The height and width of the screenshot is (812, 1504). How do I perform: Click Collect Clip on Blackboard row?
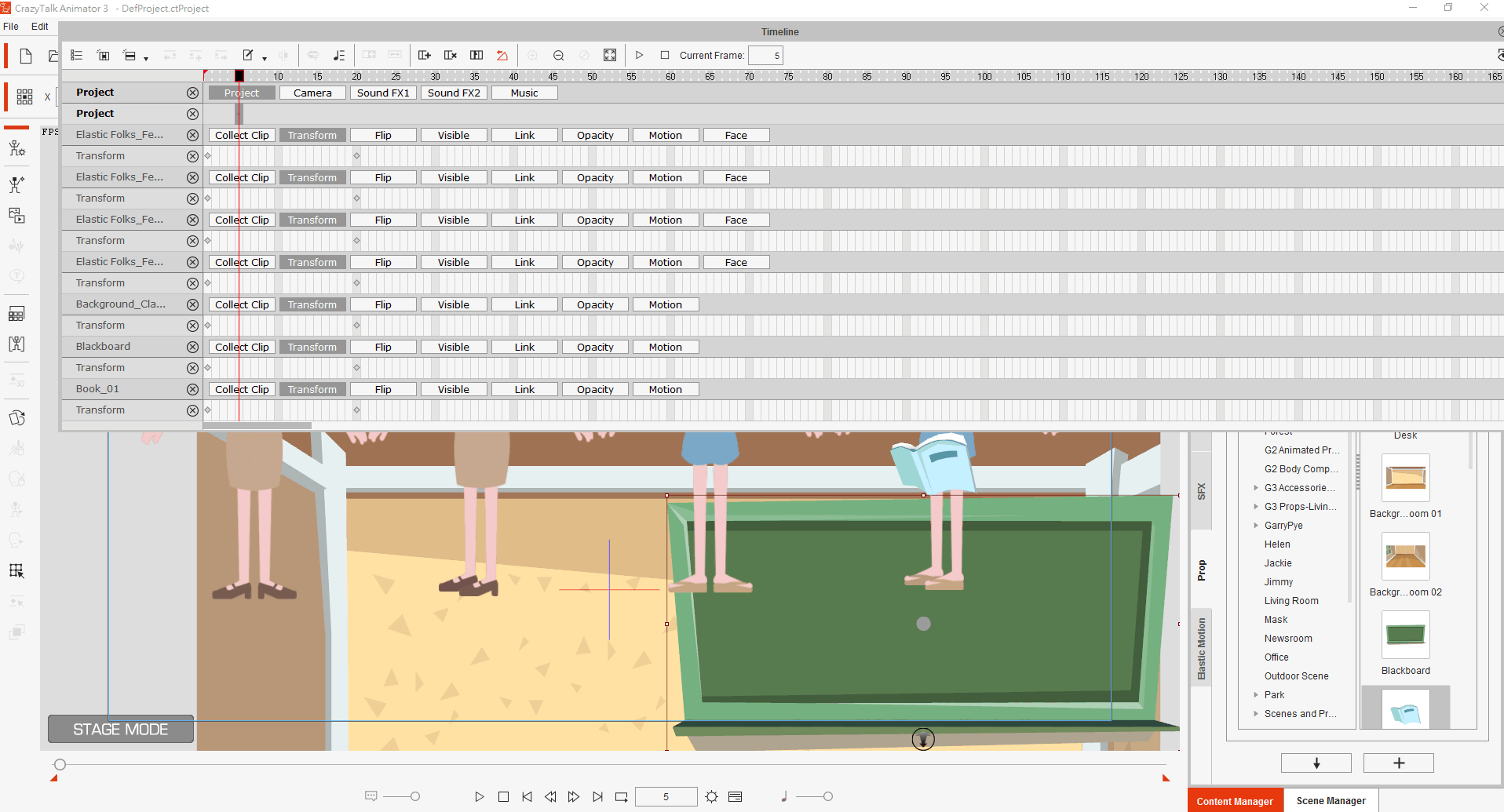pyautogui.click(x=242, y=347)
